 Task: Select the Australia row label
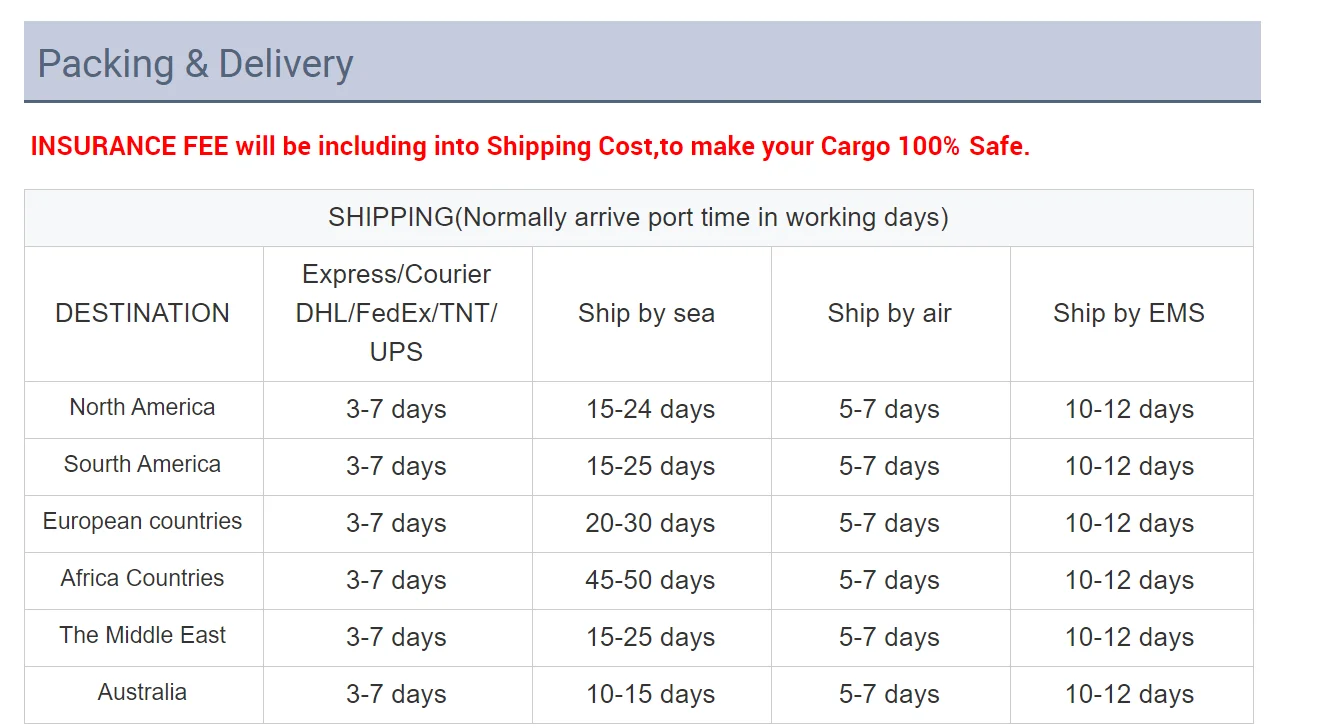pyautogui.click(x=143, y=693)
